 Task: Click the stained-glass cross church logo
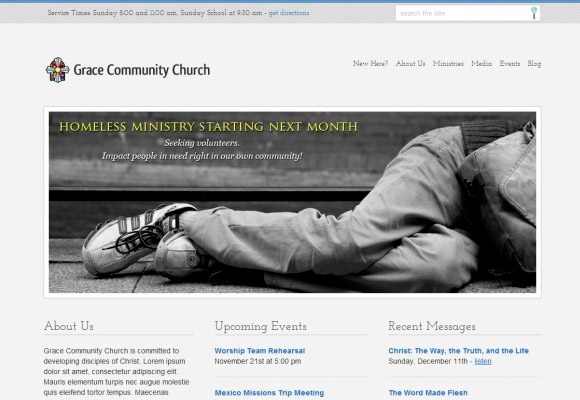57,70
